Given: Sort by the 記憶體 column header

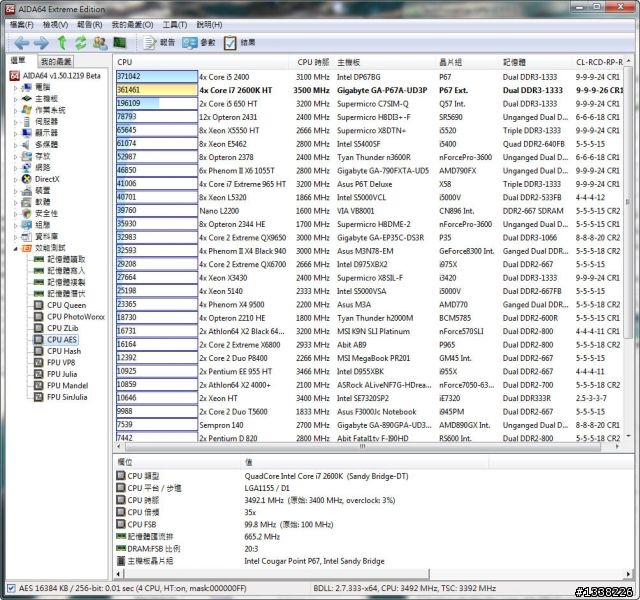Looking at the screenshot, I should pyautogui.click(x=536, y=62).
